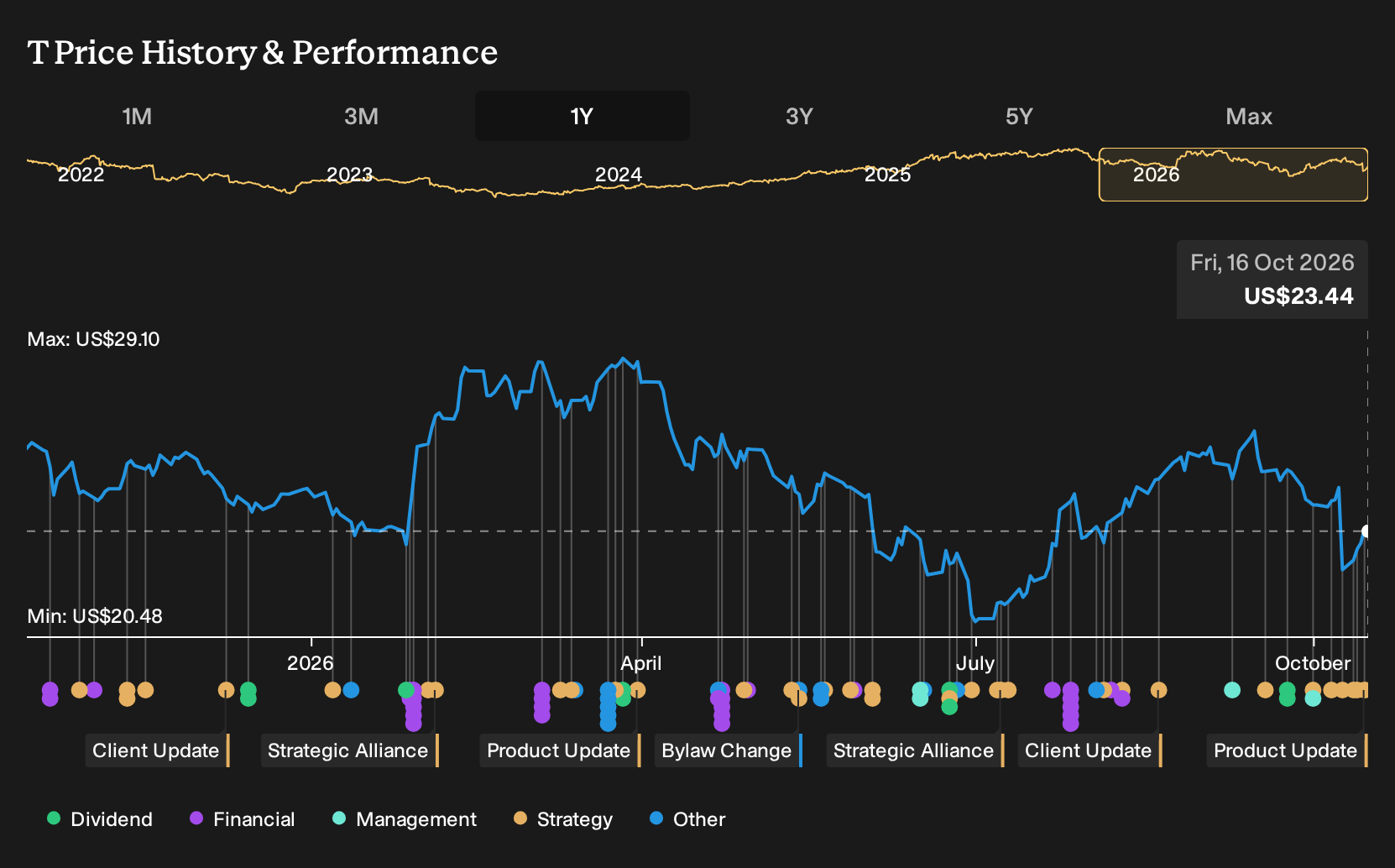Select the highlighted 2026 range in overview chart
This screenshot has width=1395, height=868.
[x=1233, y=175]
